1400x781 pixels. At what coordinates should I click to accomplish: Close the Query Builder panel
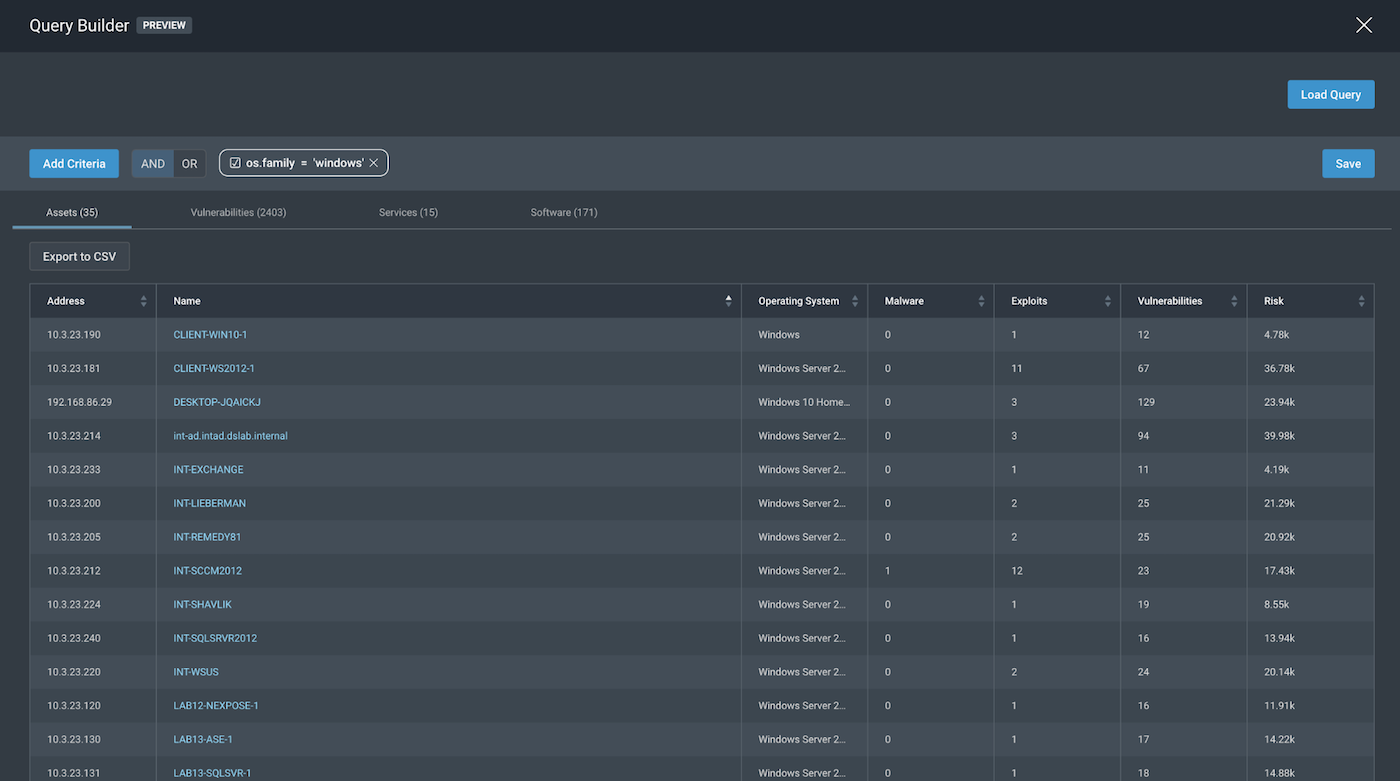coord(1363,25)
